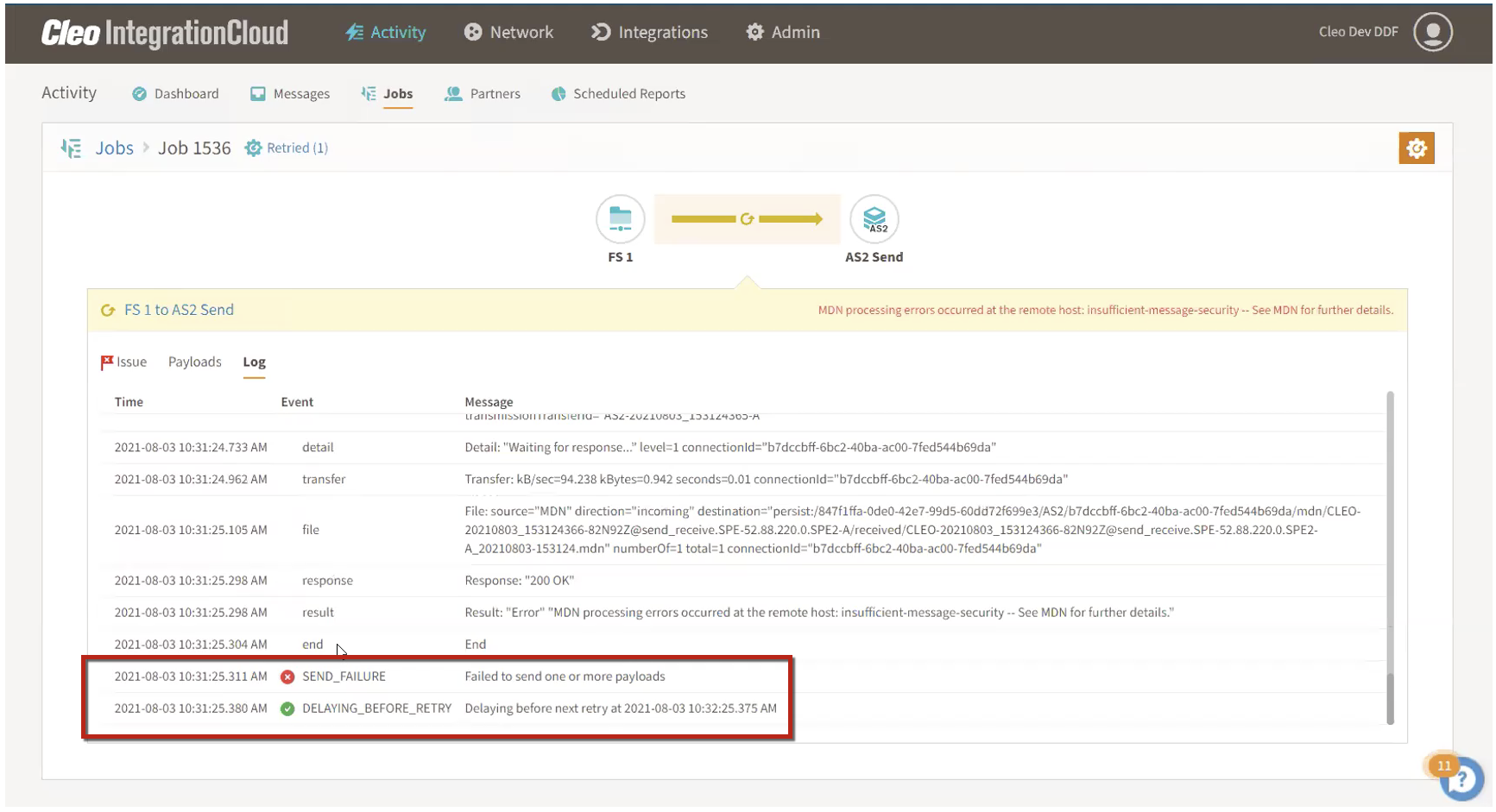Screen dimensions: 1496x812
Task: Open the Integrations top menu
Action: coord(649,32)
